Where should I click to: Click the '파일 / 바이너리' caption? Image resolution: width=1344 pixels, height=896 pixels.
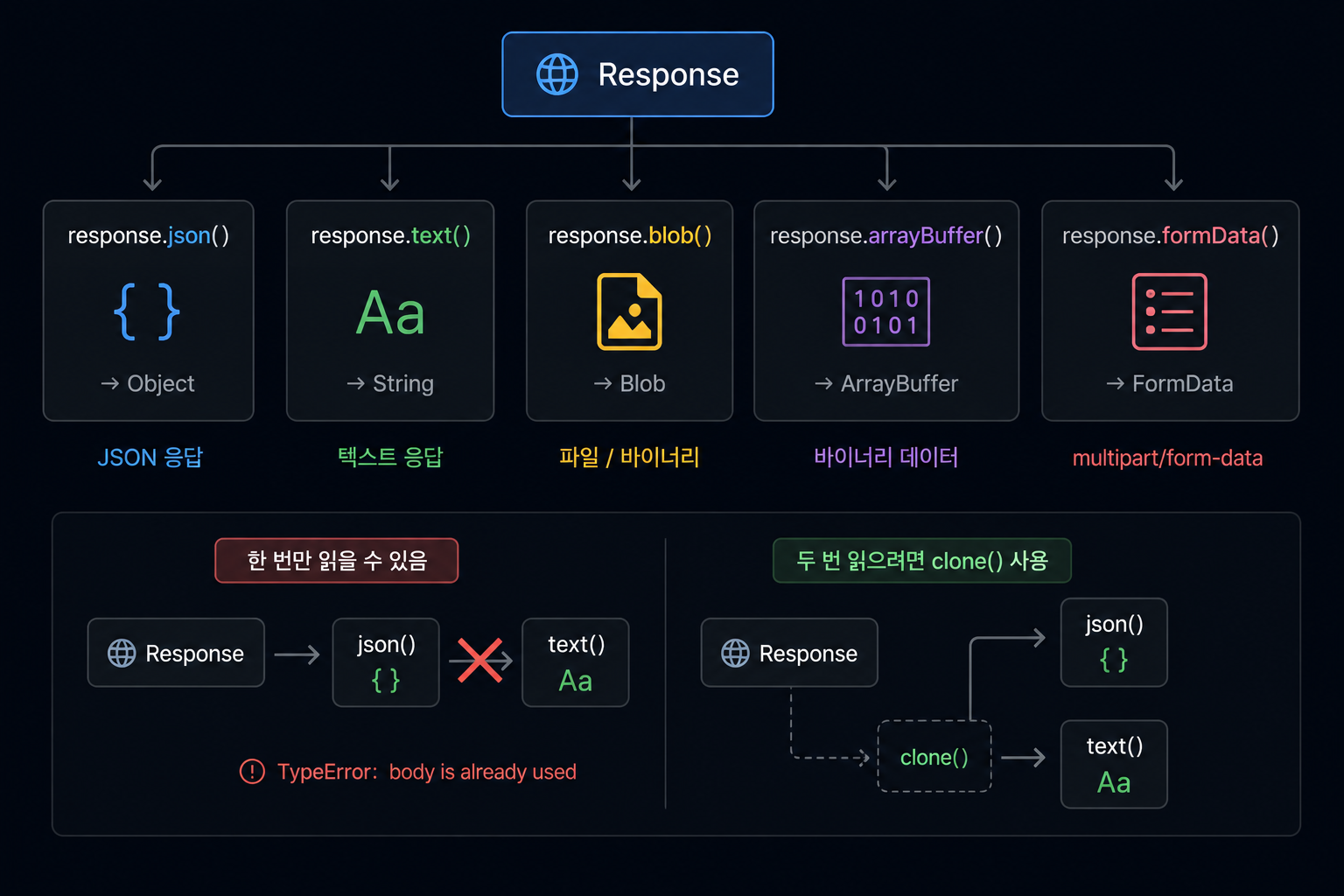pos(629,456)
